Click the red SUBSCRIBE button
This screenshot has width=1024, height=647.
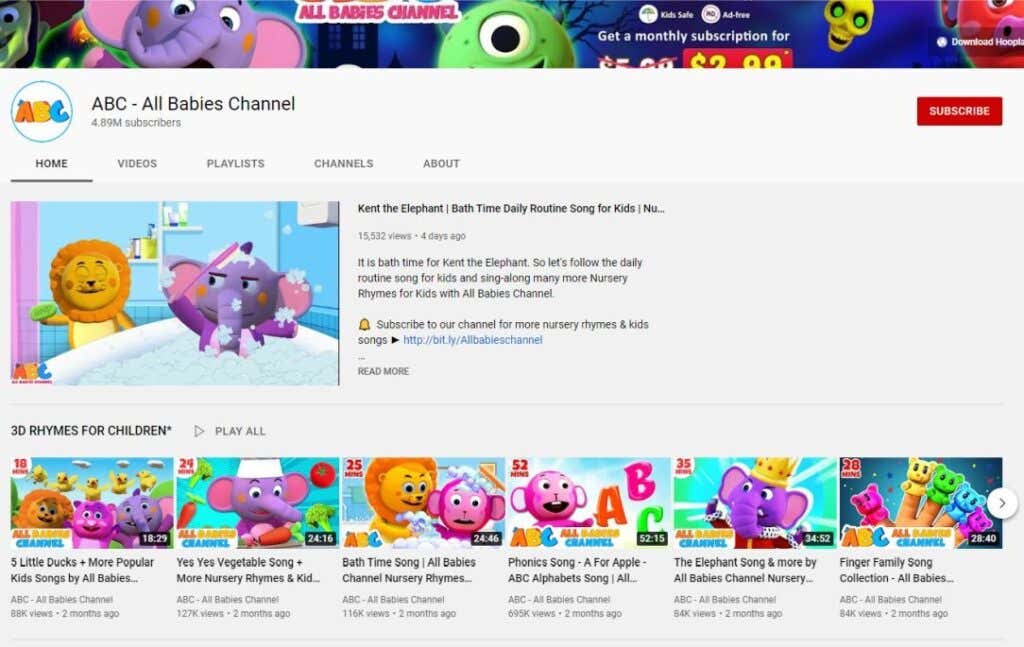[x=959, y=111]
